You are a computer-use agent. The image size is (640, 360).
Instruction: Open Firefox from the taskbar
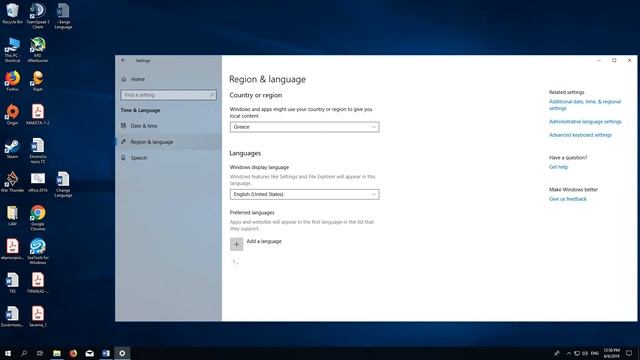pyautogui.click(x=73, y=353)
